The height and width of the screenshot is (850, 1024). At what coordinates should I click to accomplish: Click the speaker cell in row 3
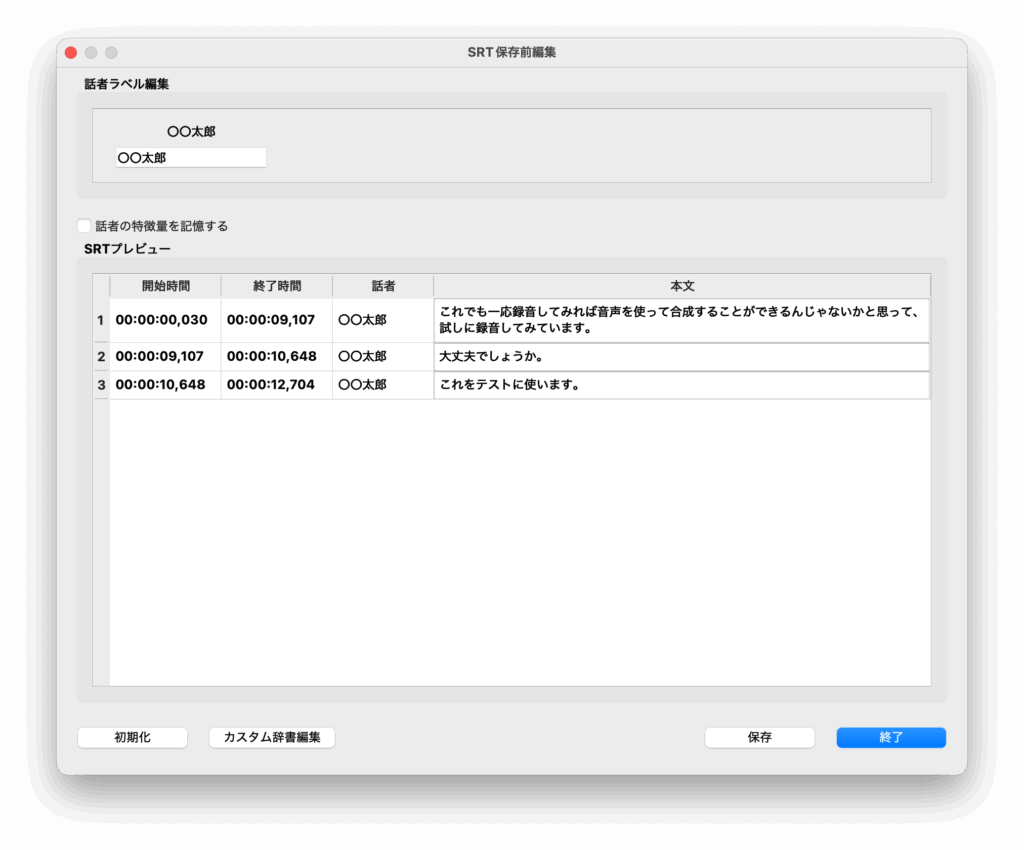point(362,385)
